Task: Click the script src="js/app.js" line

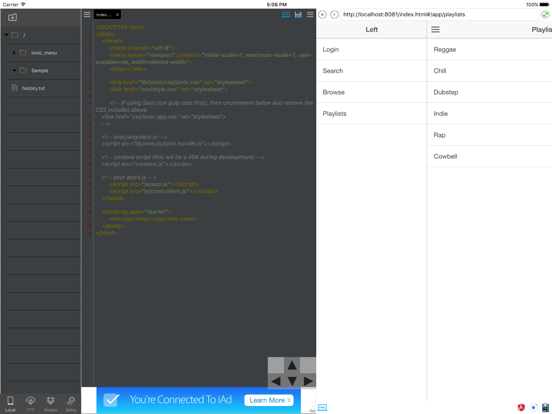Action: (x=154, y=184)
